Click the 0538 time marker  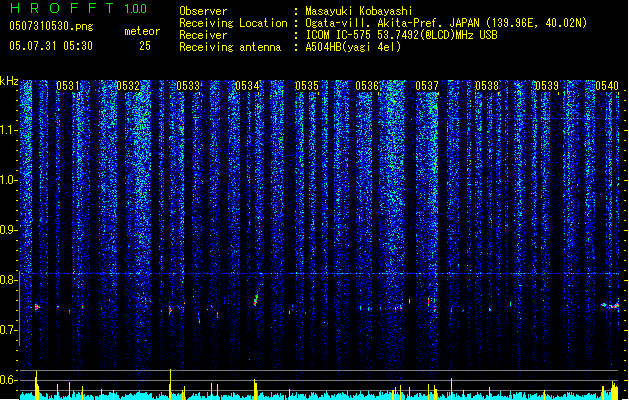[x=487, y=85]
